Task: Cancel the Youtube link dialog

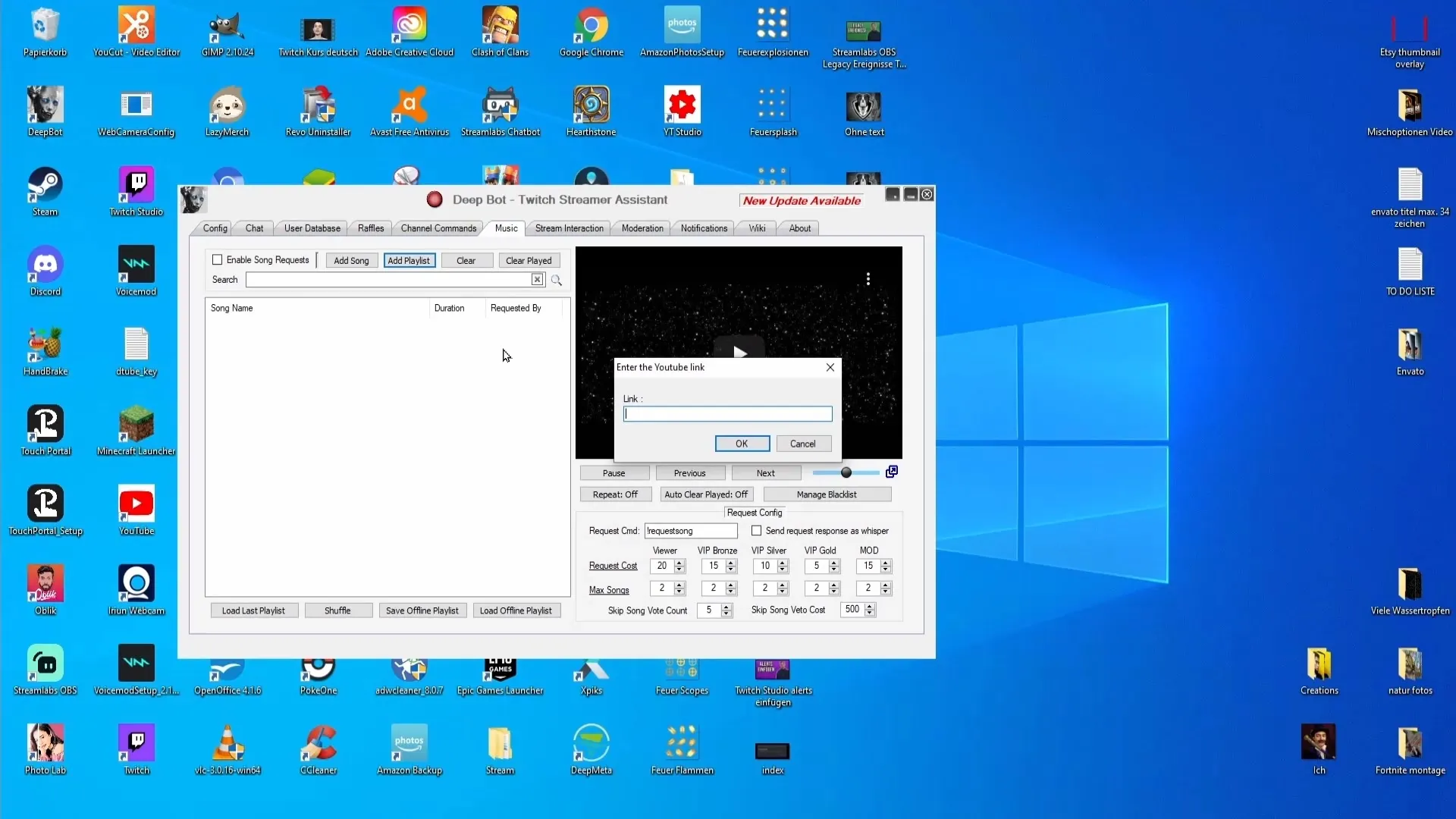Action: pos(803,444)
